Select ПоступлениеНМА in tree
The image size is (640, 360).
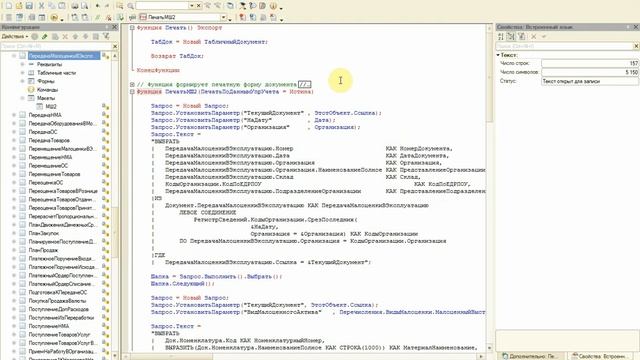click(x=48, y=326)
